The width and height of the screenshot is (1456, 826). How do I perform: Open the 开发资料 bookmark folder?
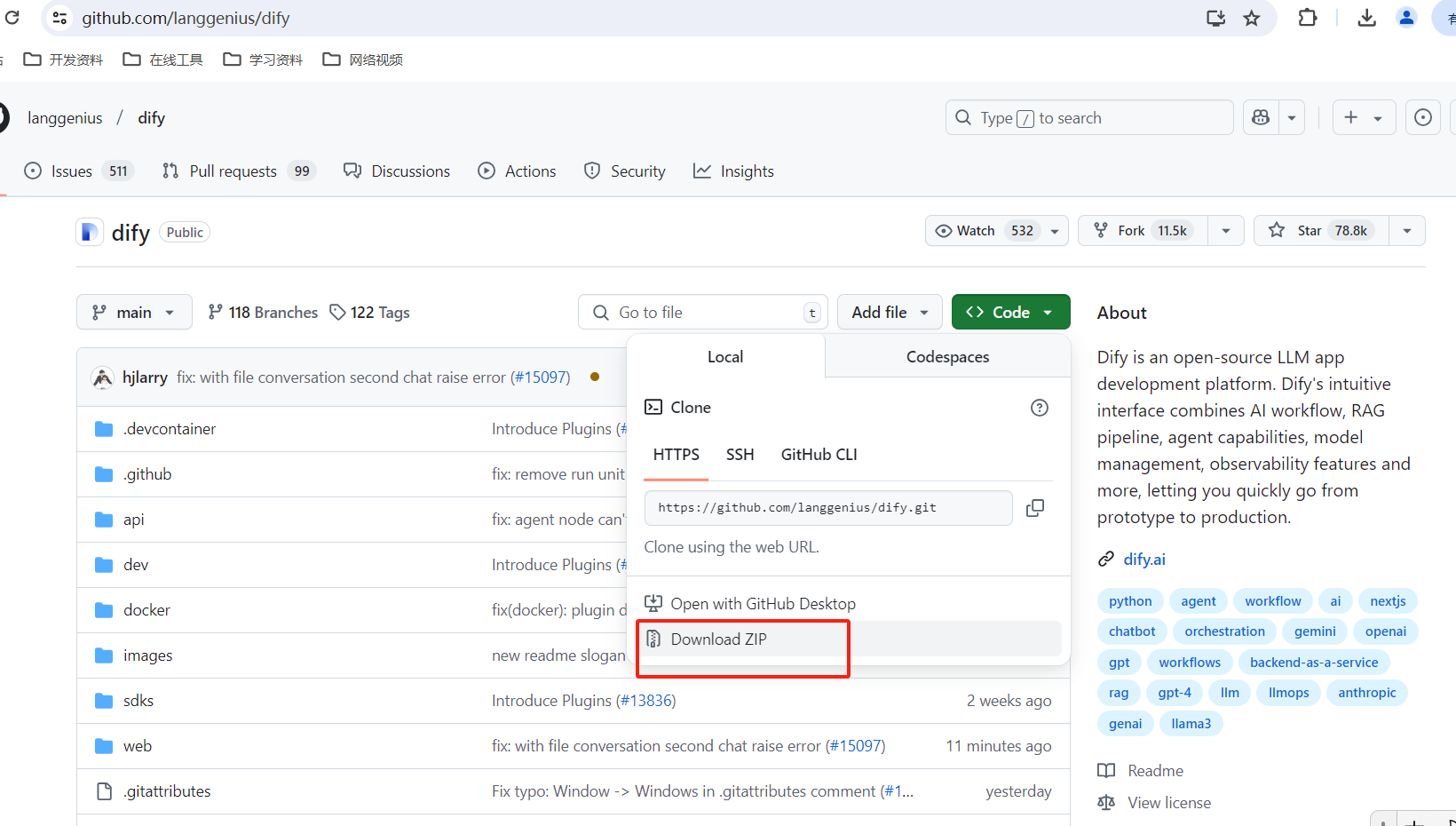tap(64, 60)
